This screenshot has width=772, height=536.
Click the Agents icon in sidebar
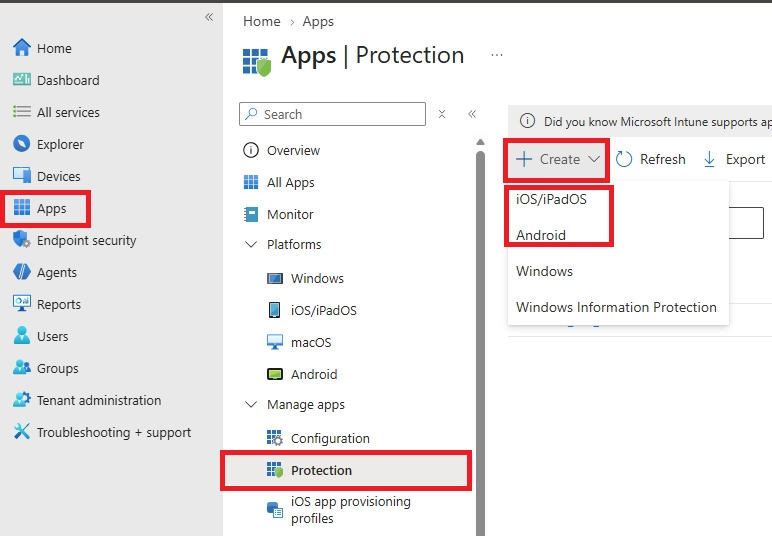(22, 272)
